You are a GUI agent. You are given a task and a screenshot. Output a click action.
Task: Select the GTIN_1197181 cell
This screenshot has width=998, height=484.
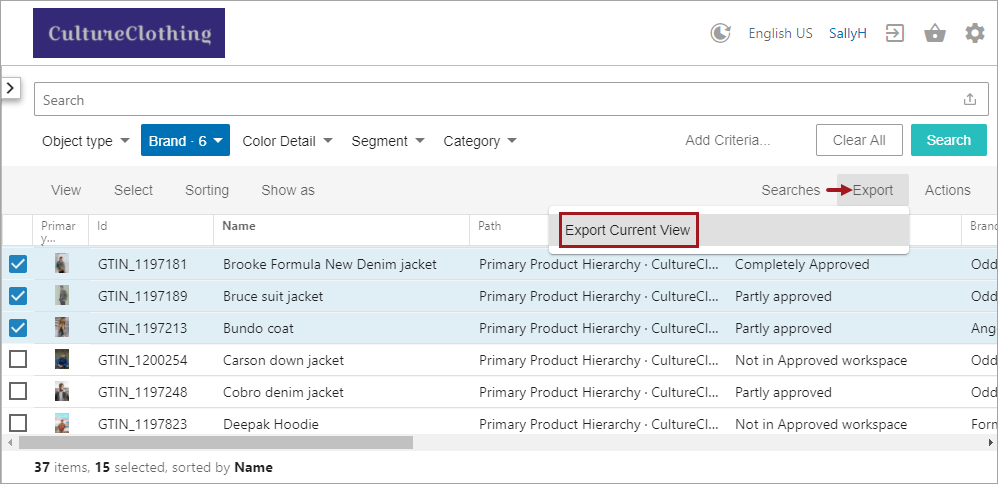[143, 264]
